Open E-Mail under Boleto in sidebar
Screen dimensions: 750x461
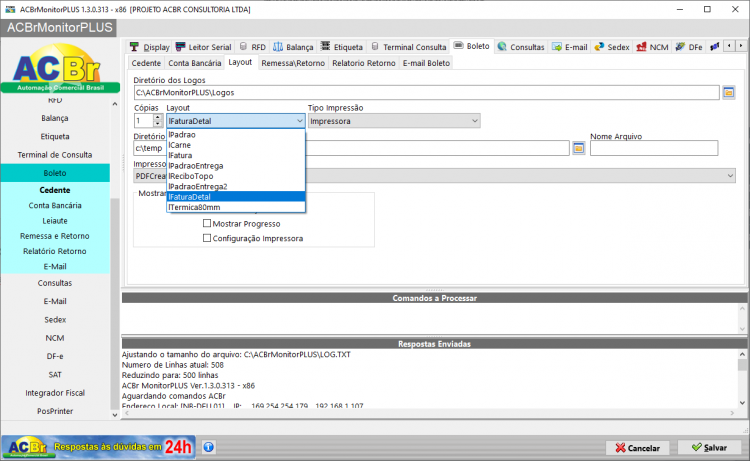coord(55,267)
